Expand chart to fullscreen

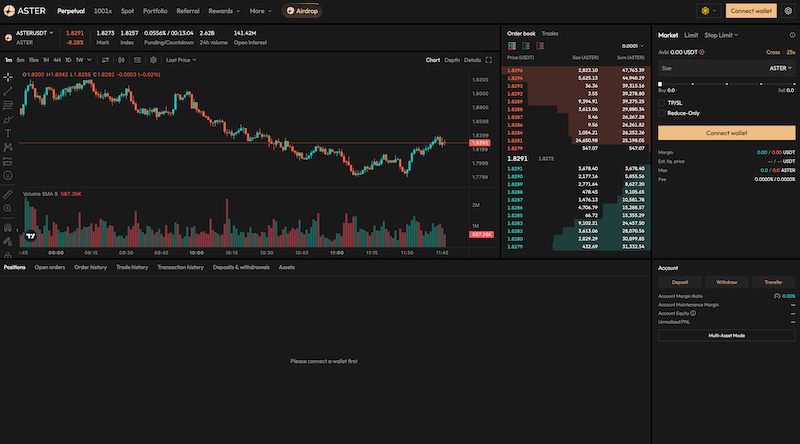[x=489, y=60]
